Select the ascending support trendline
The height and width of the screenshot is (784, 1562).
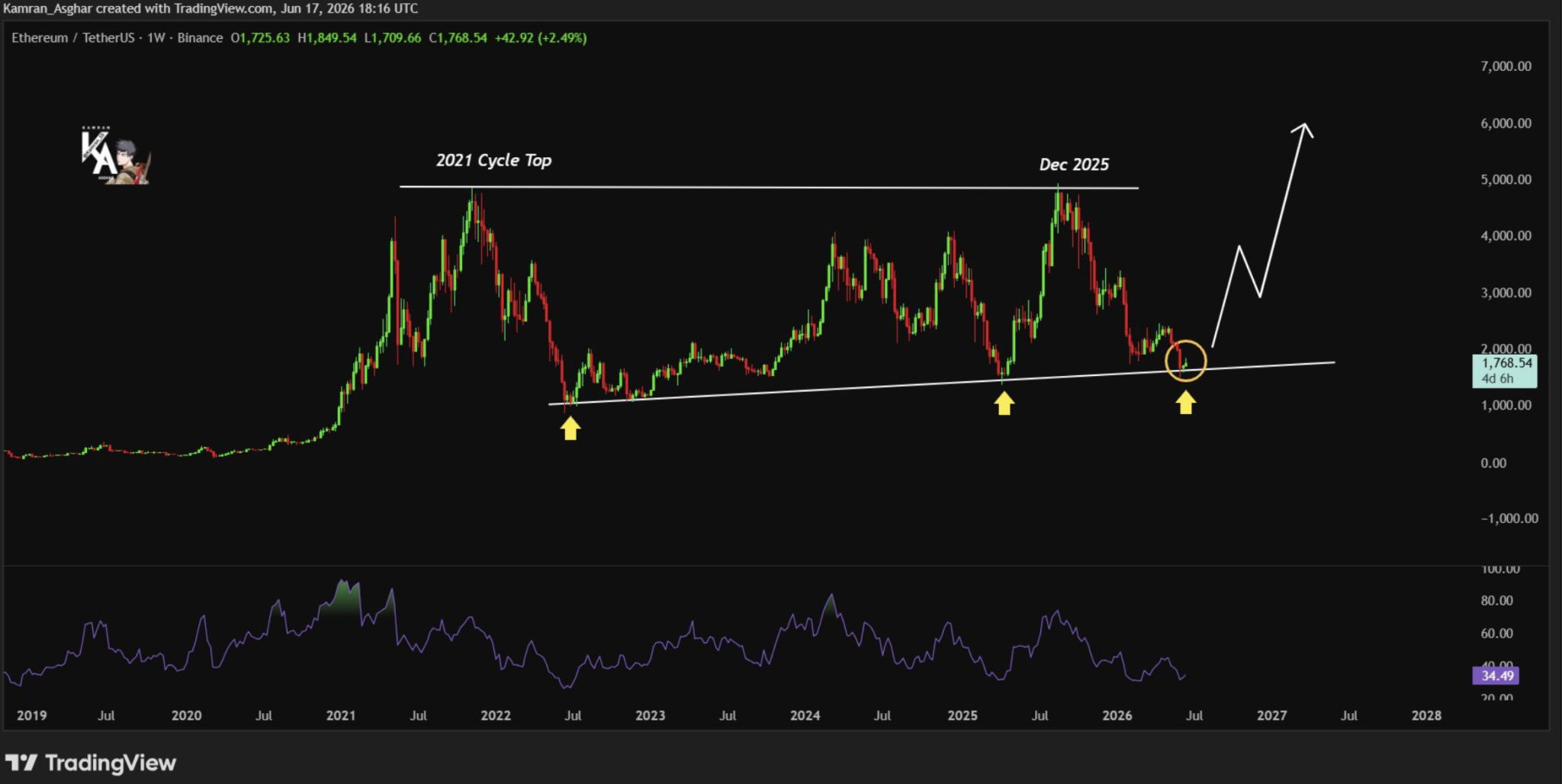[x=942, y=383]
